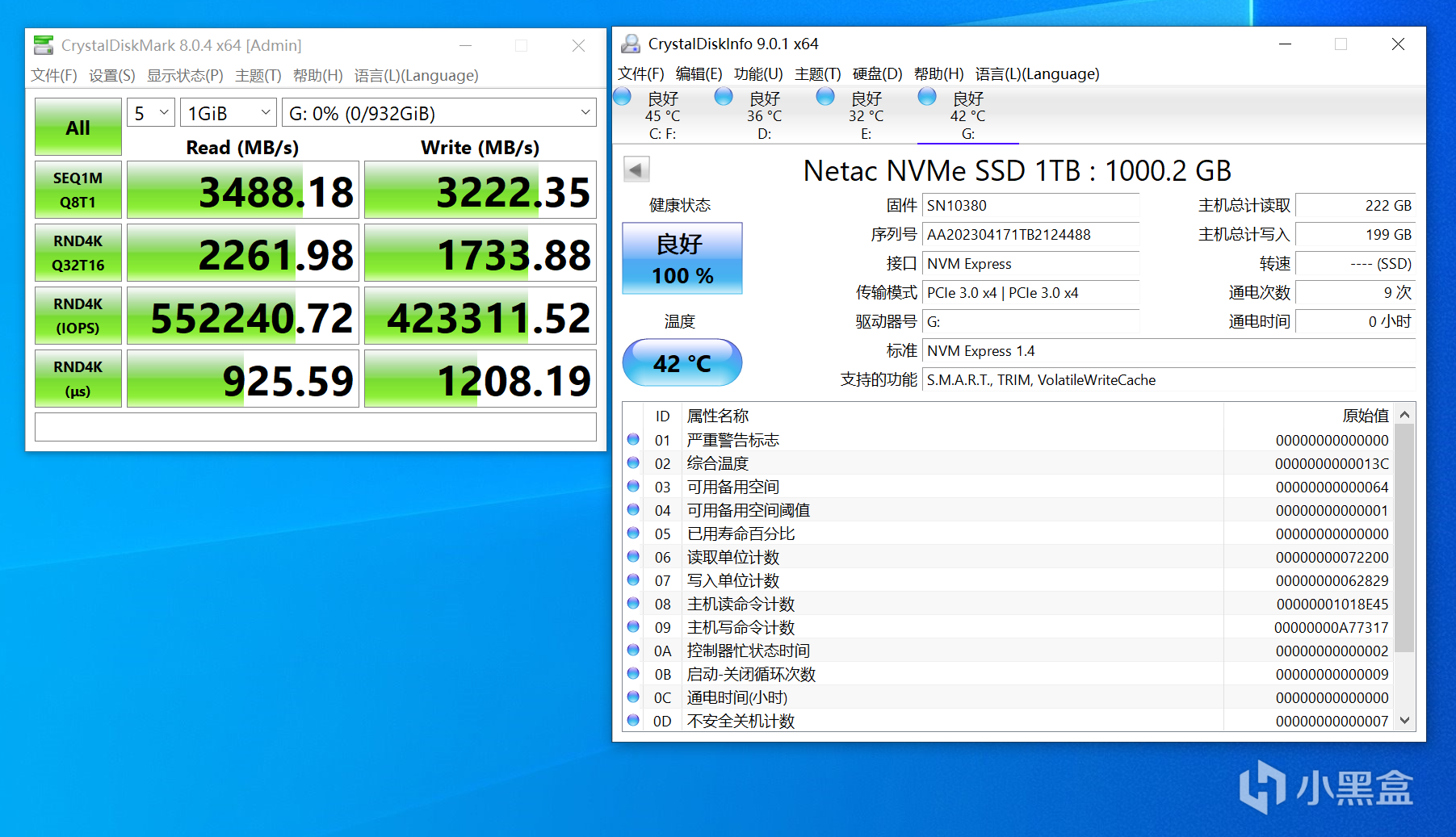
Task: Open 主题(T) menu in CrystalDiskInfo
Action: (818, 74)
